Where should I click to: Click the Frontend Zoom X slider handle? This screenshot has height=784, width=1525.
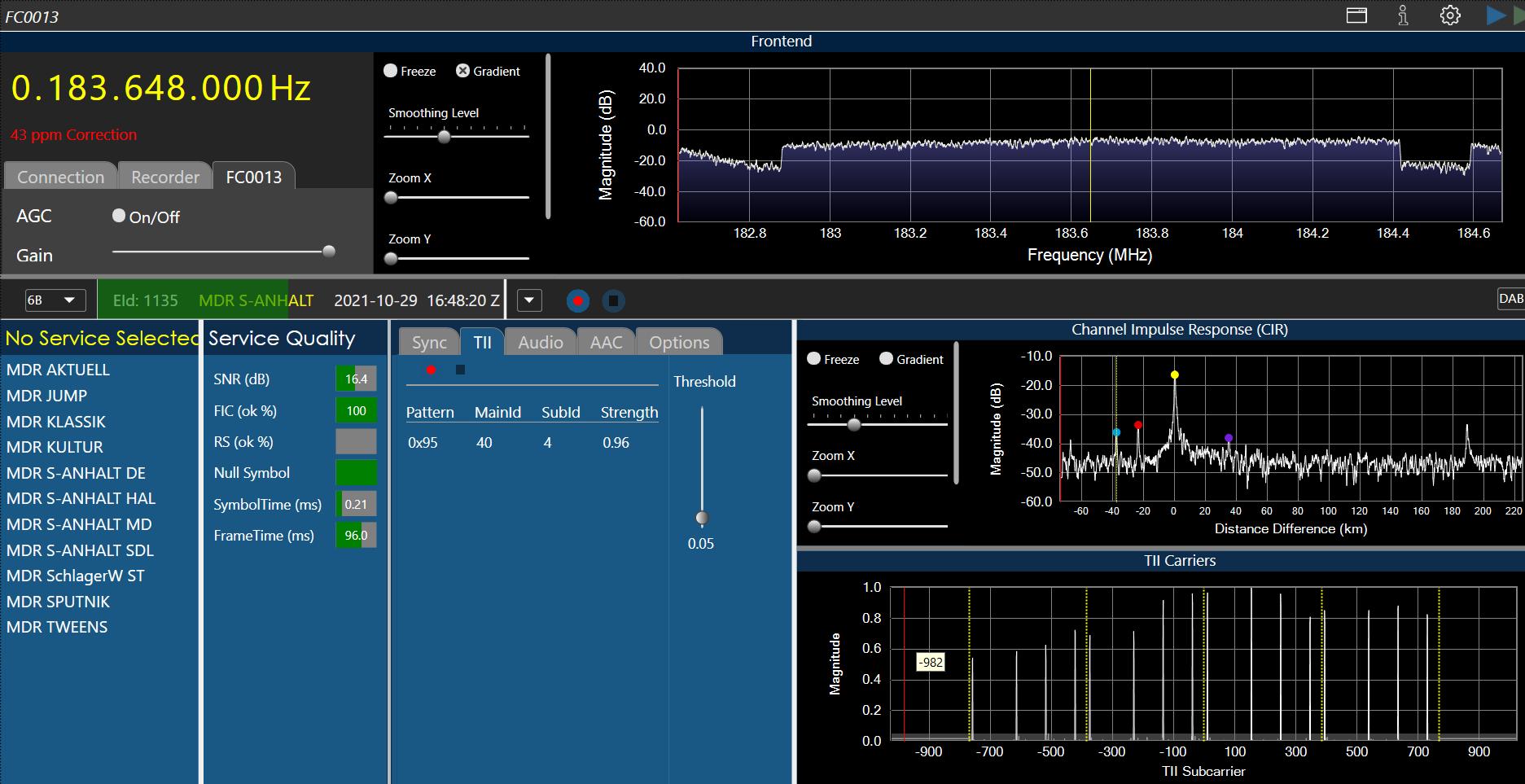391,198
